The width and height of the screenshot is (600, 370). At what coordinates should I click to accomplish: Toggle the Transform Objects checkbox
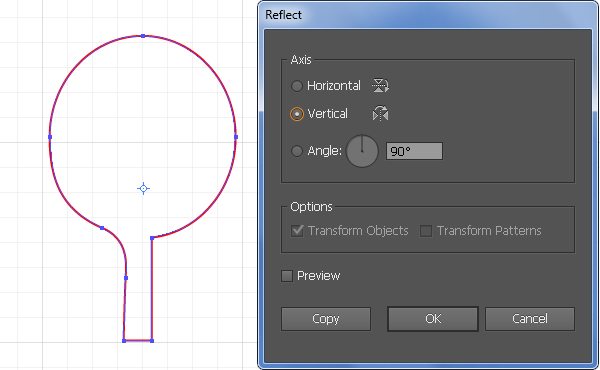point(297,231)
